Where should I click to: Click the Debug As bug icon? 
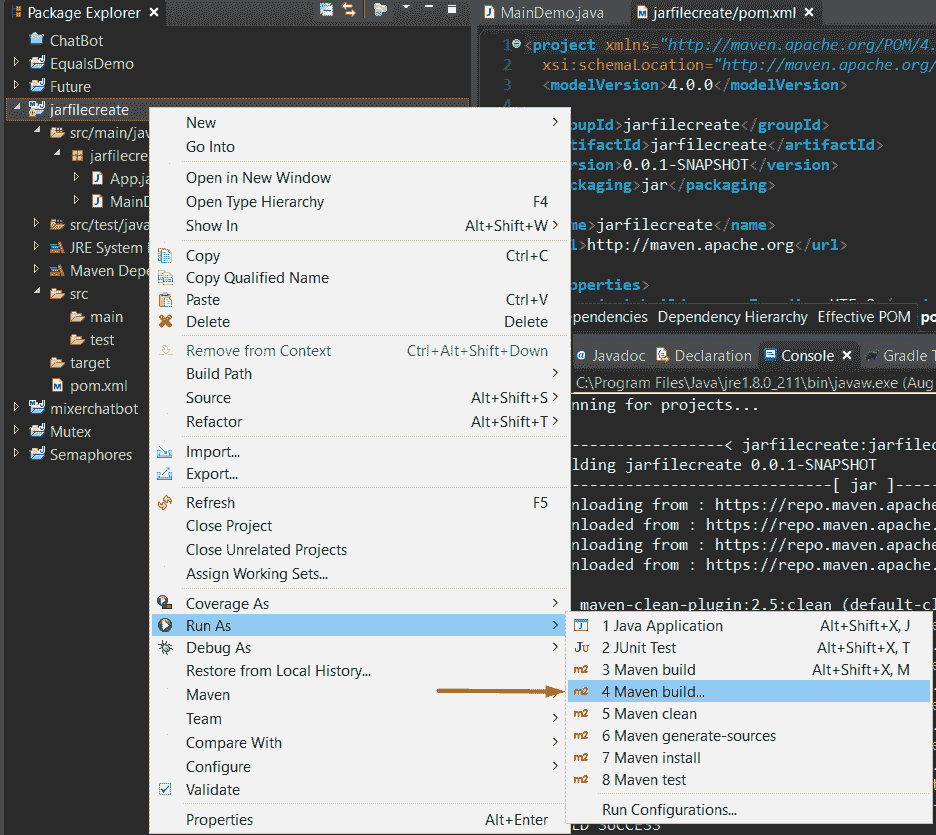165,648
